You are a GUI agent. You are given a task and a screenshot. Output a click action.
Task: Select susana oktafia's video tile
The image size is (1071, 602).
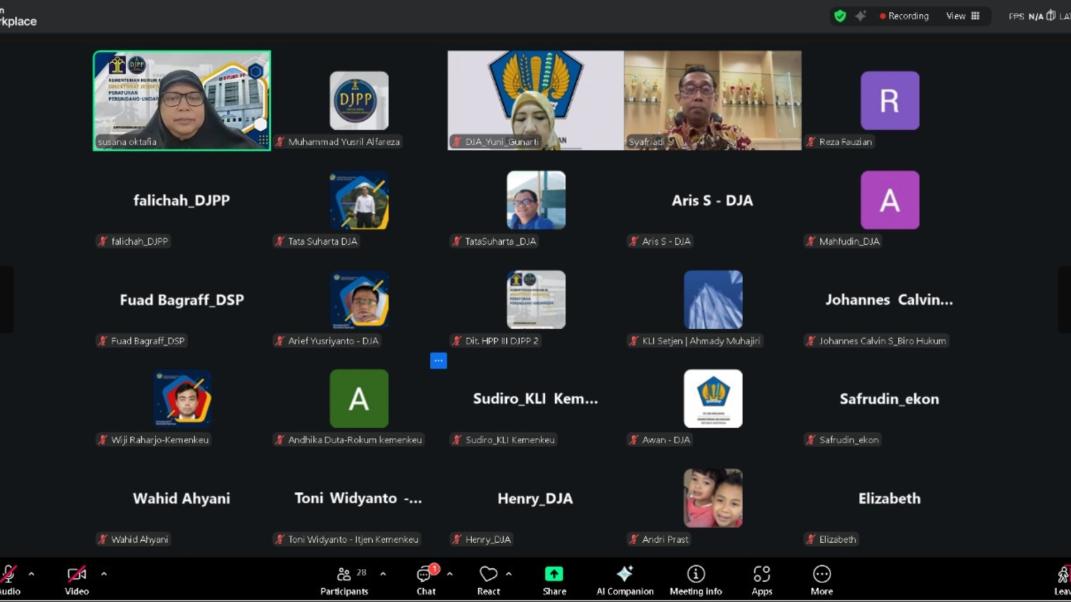pos(182,100)
